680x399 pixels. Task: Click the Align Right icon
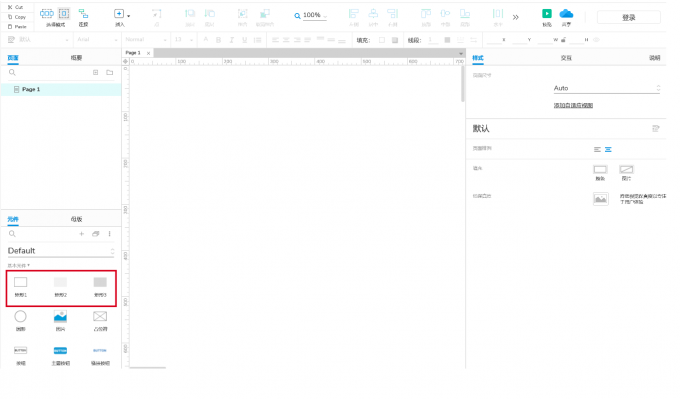click(392, 14)
